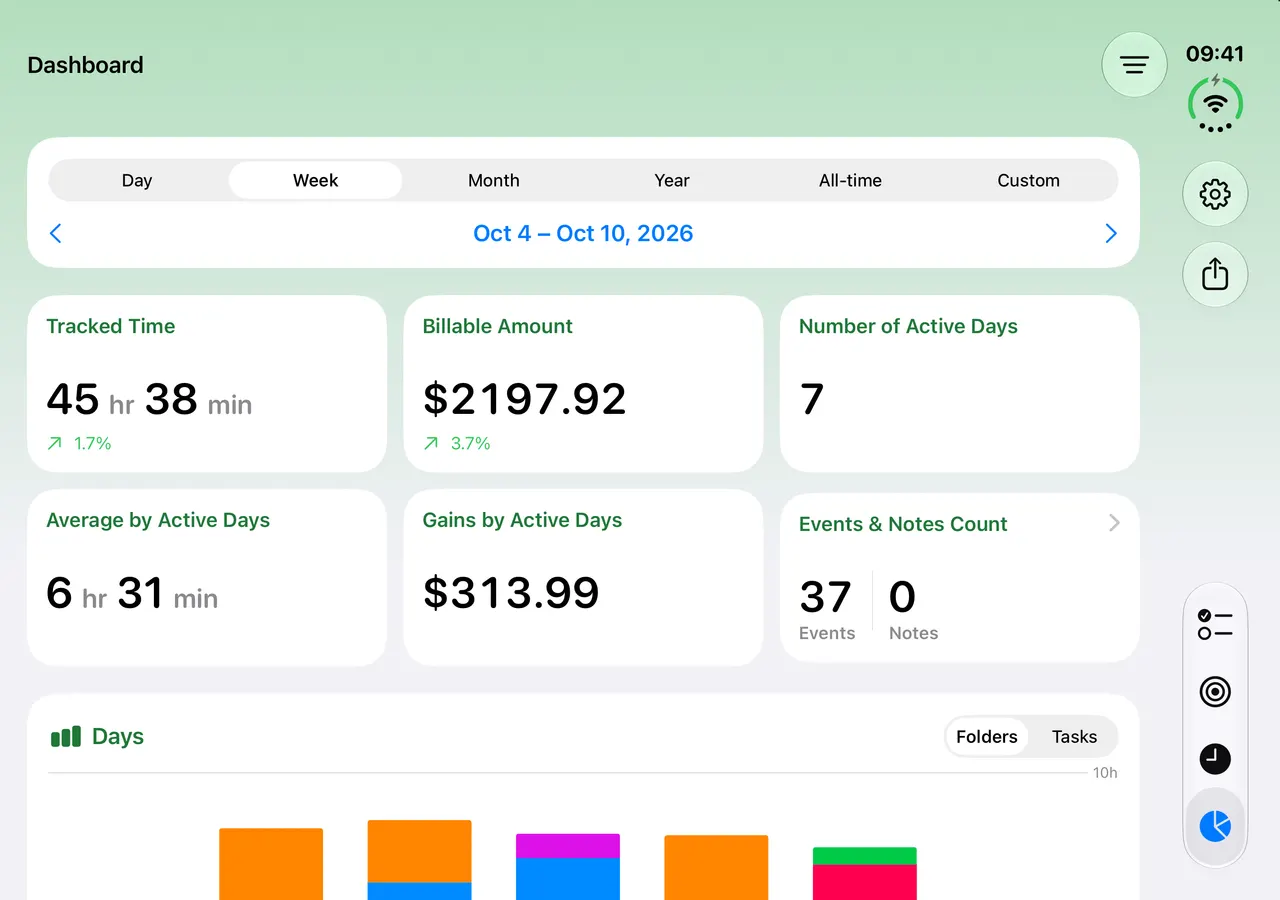Tap the Wi-Fi status indicator
This screenshot has height=900, width=1280.
[x=1215, y=103]
